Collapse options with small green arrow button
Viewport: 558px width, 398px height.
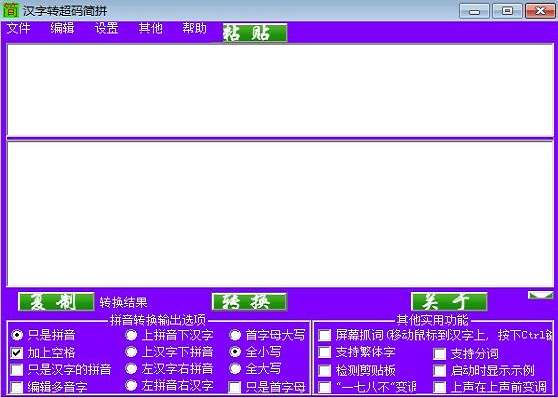[x=540, y=295]
